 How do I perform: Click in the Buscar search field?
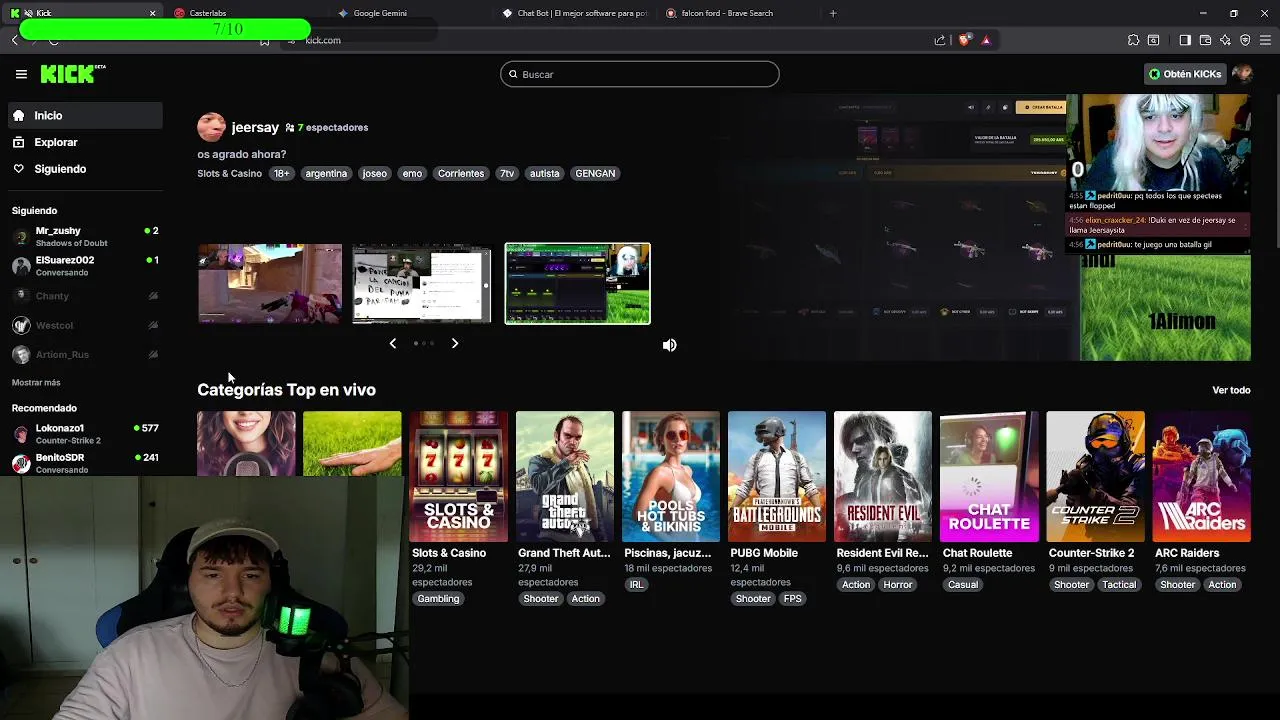click(640, 74)
